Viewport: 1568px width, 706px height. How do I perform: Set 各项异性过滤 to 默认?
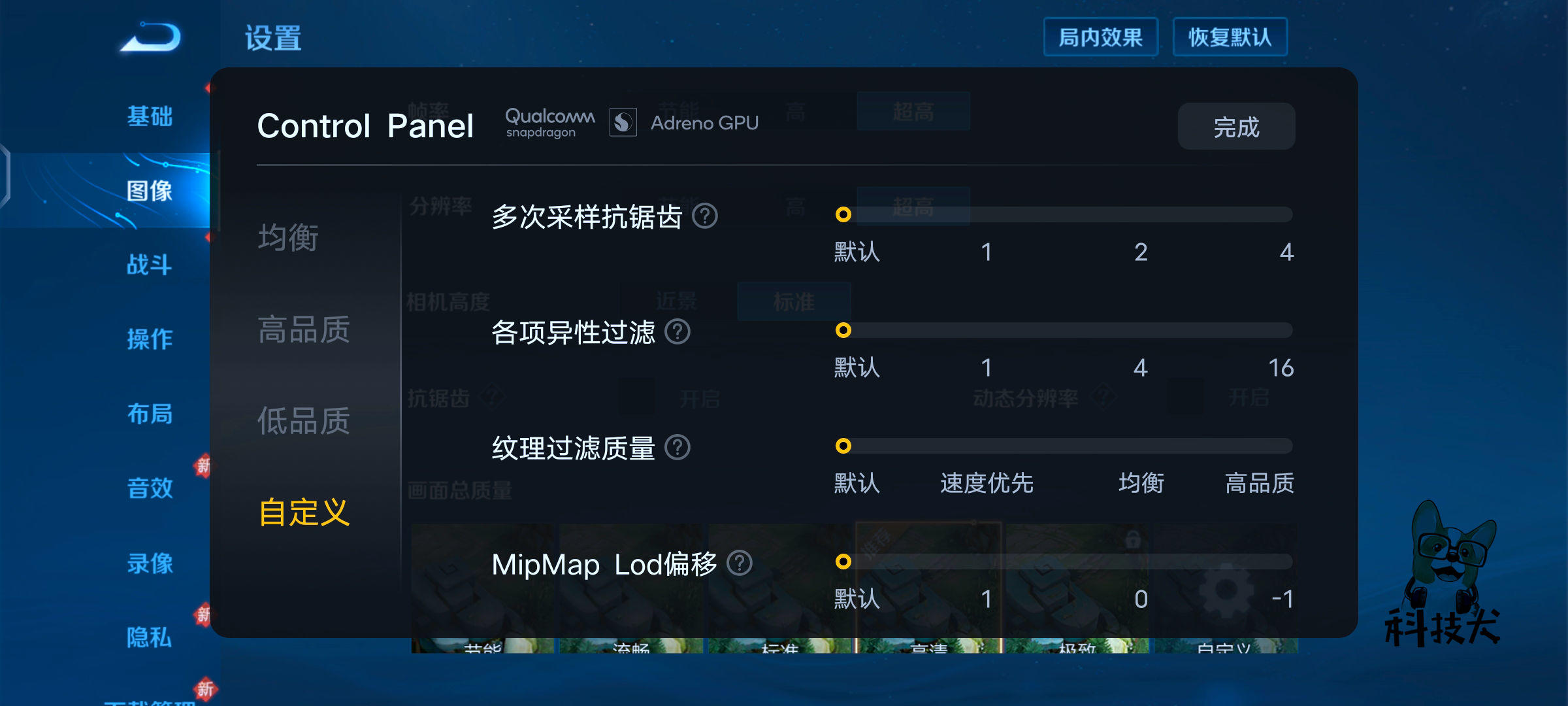coord(857,368)
